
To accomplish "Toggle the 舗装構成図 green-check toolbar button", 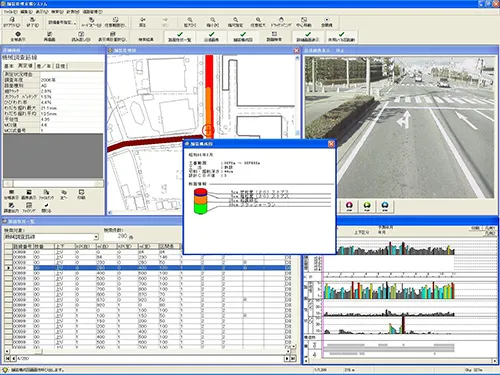I will [x=243, y=37].
